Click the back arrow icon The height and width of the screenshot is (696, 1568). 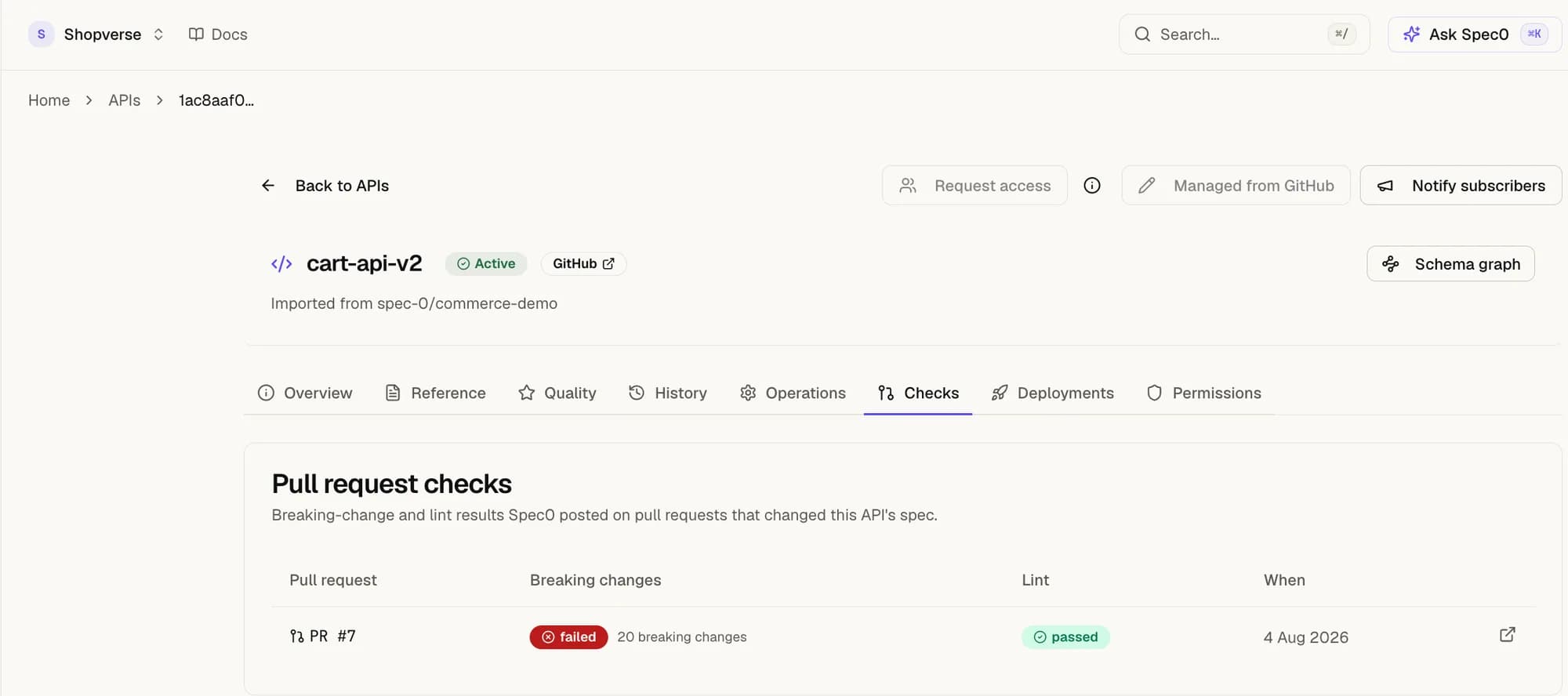268,186
